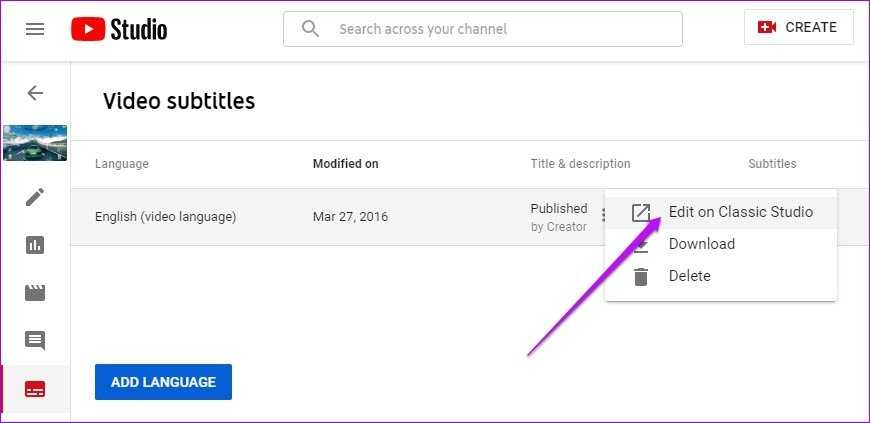Open video details pencil icon
Screen dimensions: 870x423
click(x=35, y=196)
